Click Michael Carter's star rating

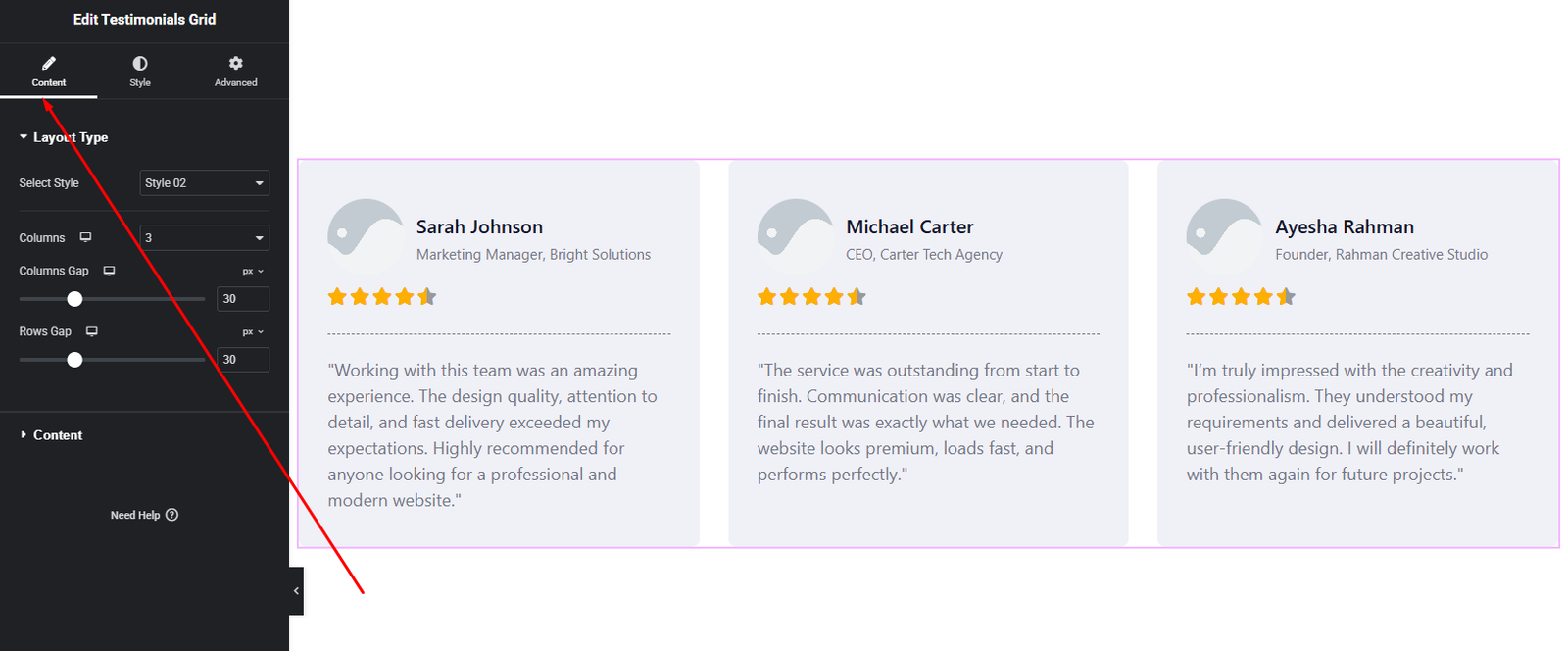tap(811, 297)
